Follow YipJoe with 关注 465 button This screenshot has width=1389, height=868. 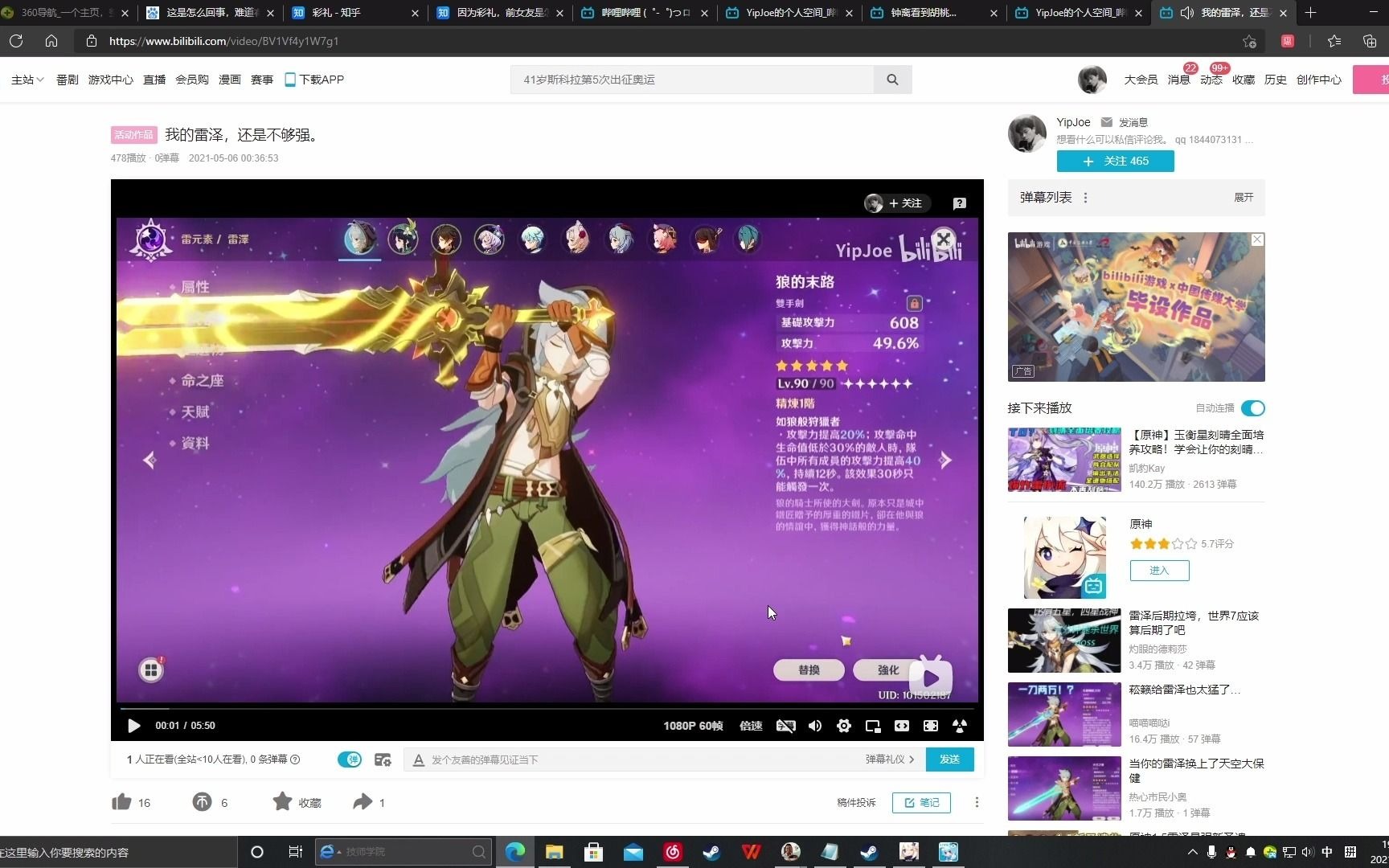point(1115,161)
